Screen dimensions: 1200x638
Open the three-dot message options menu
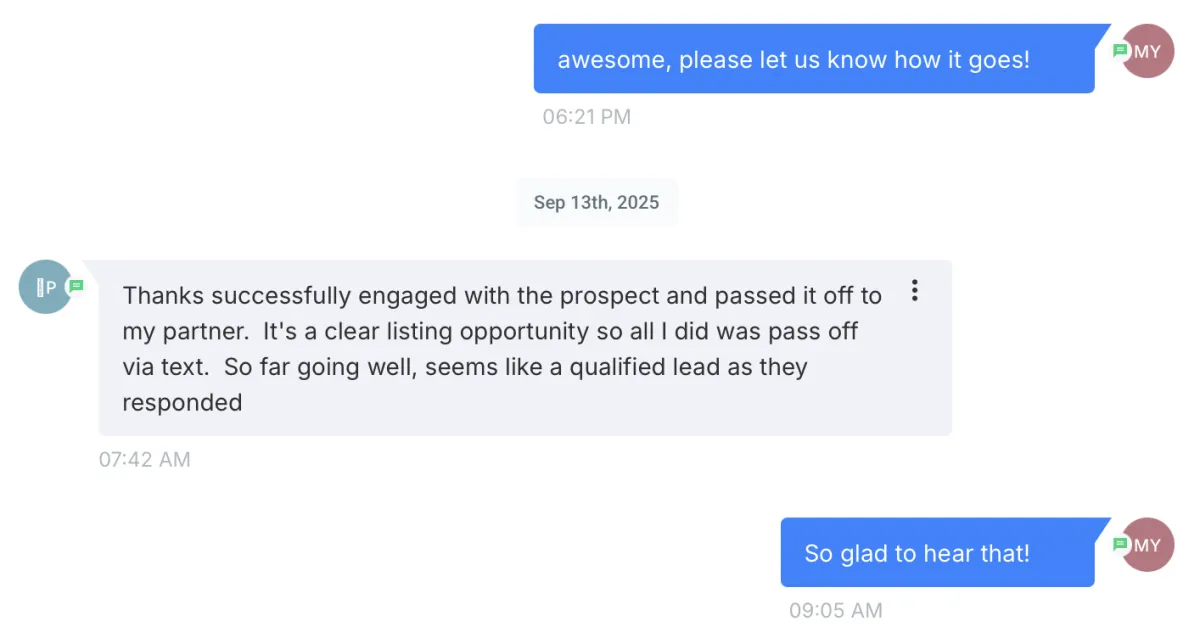click(x=914, y=291)
